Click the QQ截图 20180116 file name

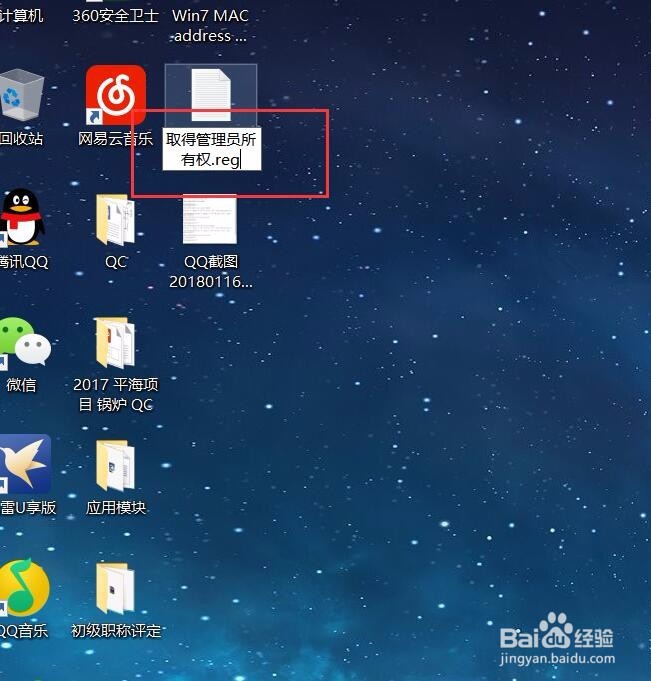click(x=211, y=271)
